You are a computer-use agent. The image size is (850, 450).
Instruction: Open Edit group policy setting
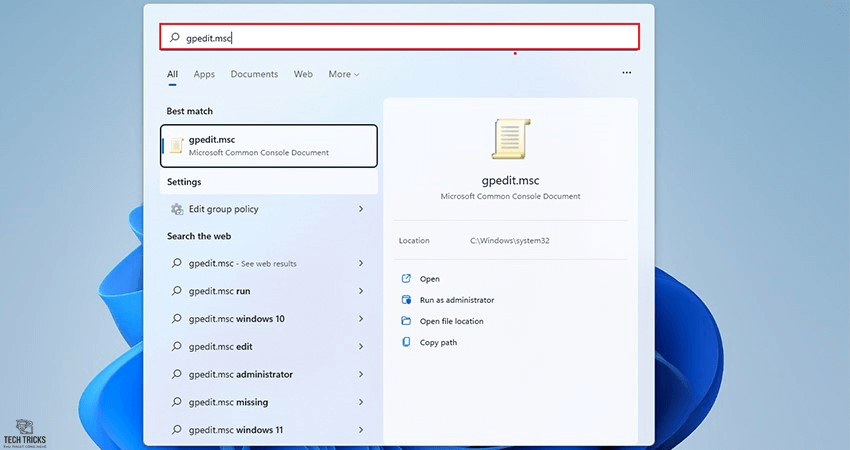[268, 209]
